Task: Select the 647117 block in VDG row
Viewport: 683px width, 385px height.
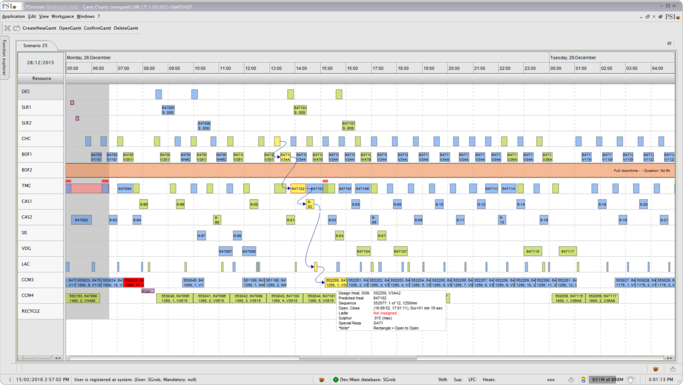Action: (x=568, y=251)
